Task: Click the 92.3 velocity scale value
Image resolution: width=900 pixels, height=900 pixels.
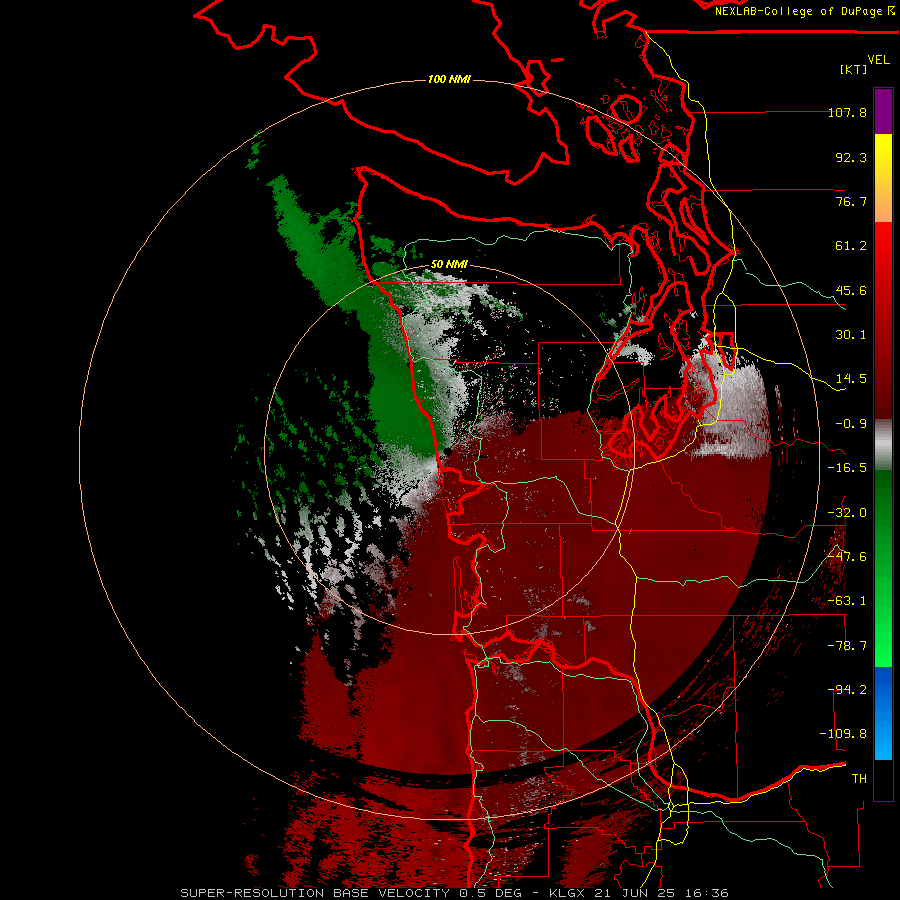Action: point(851,157)
